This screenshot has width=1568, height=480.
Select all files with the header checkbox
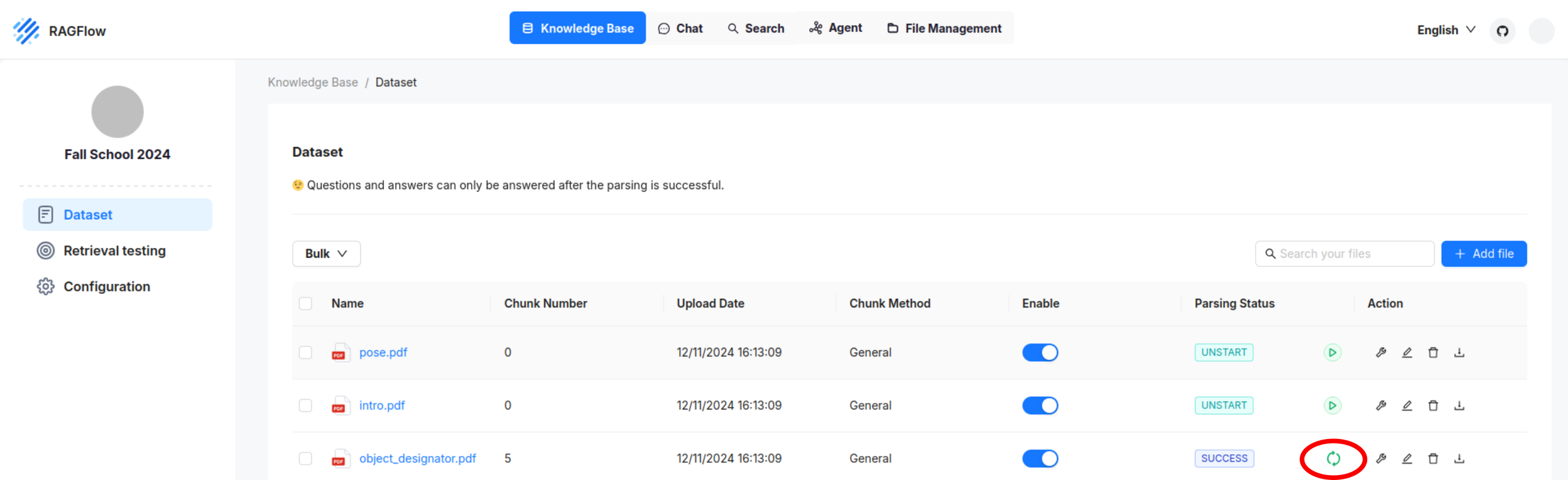pyautogui.click(x=306, y=304)
